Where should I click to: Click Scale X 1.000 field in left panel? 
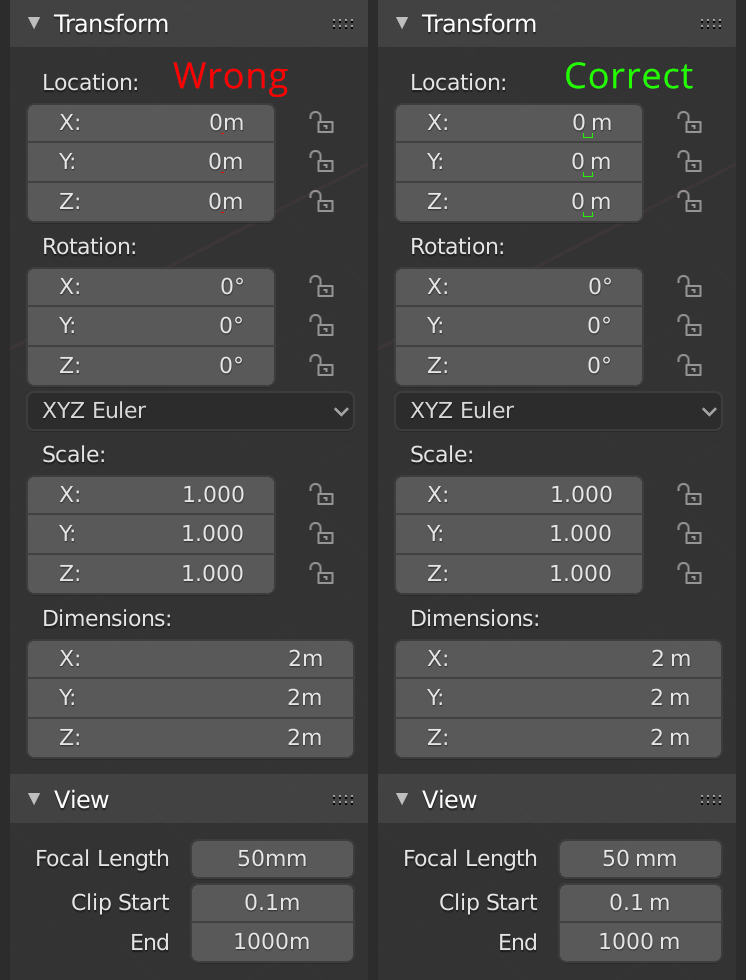click(x=151, y=495)
